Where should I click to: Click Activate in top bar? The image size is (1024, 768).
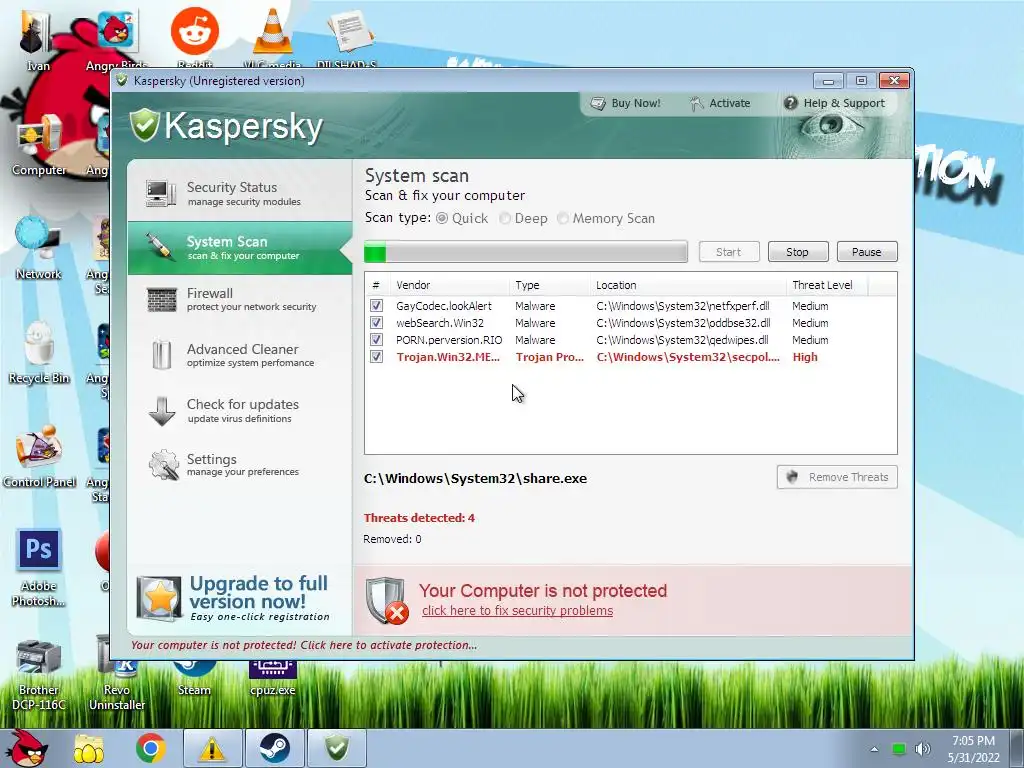[720, 103]
